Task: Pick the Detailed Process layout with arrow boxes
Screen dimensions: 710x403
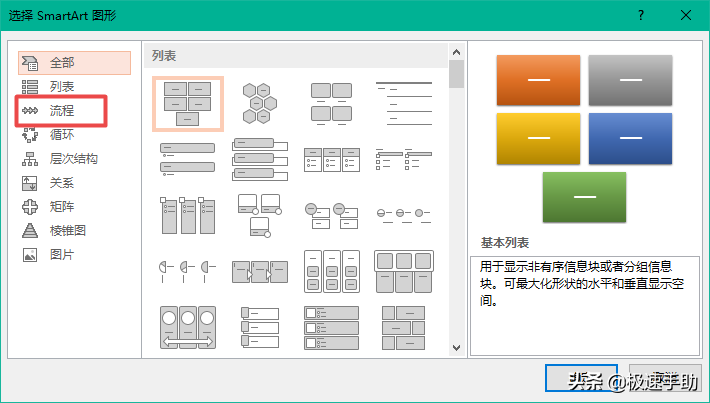Action: tap(259, 272)
